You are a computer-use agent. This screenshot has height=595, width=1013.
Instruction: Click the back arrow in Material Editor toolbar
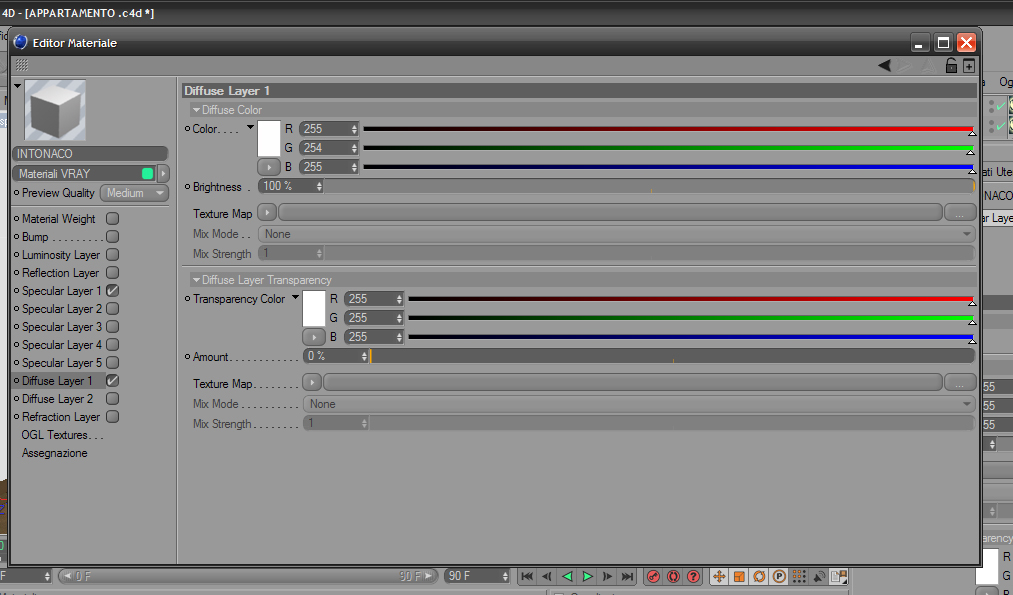click(884, 65)
